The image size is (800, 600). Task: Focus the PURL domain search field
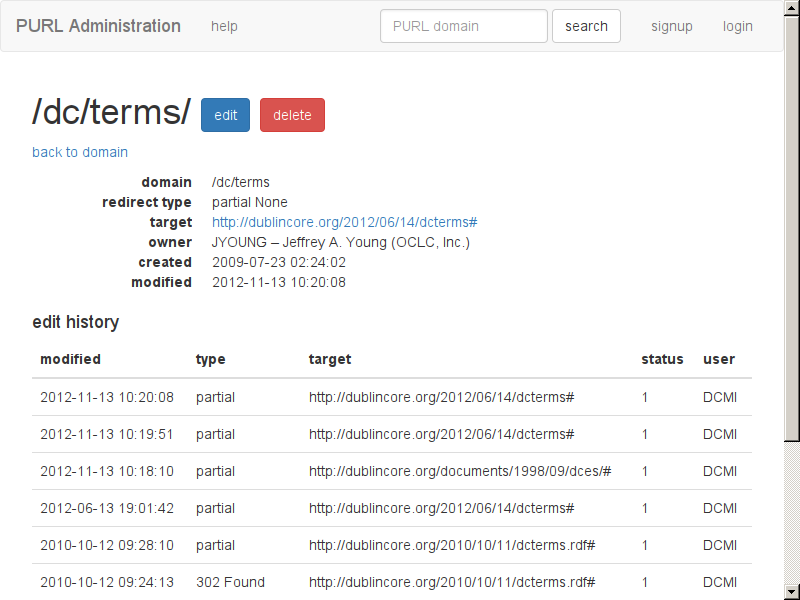pyautogui.click(x=463, y=26)
